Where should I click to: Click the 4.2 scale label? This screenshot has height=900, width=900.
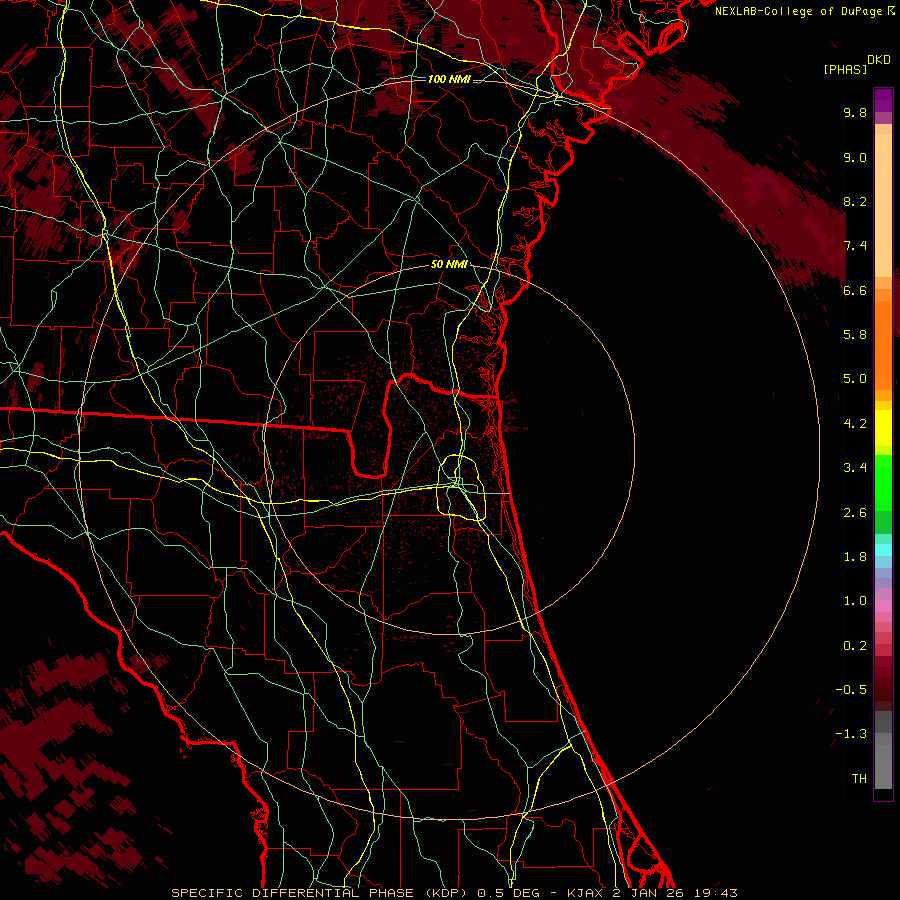point(855,424)
